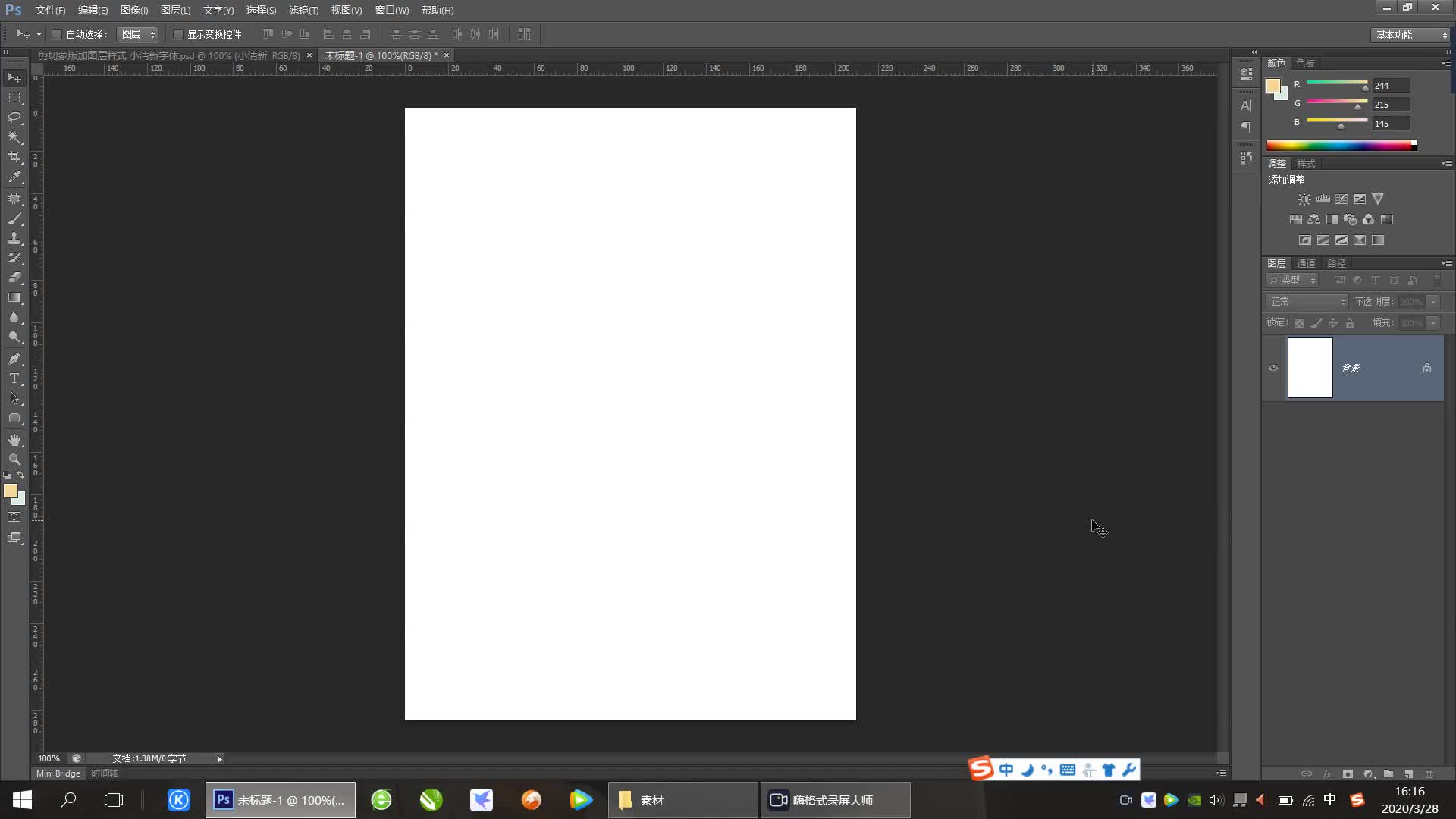1456x819 pixels.
Task: Select the Zoom tool
Action: click(x=14, y=460)
